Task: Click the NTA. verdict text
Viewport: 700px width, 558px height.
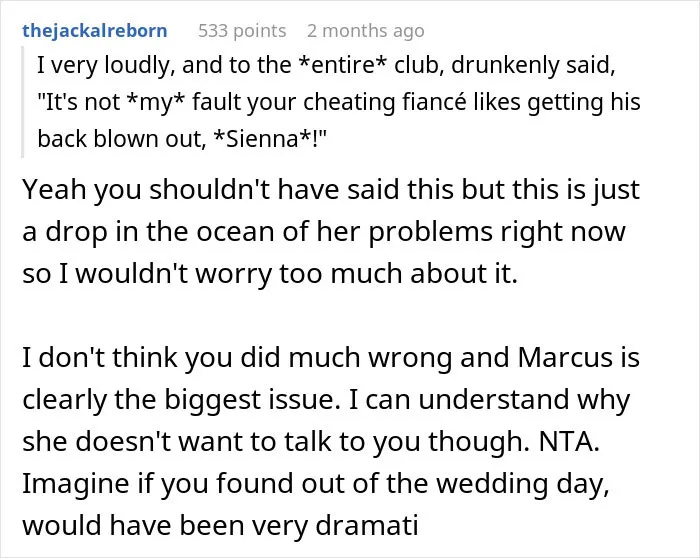Action: click(569, 441)
